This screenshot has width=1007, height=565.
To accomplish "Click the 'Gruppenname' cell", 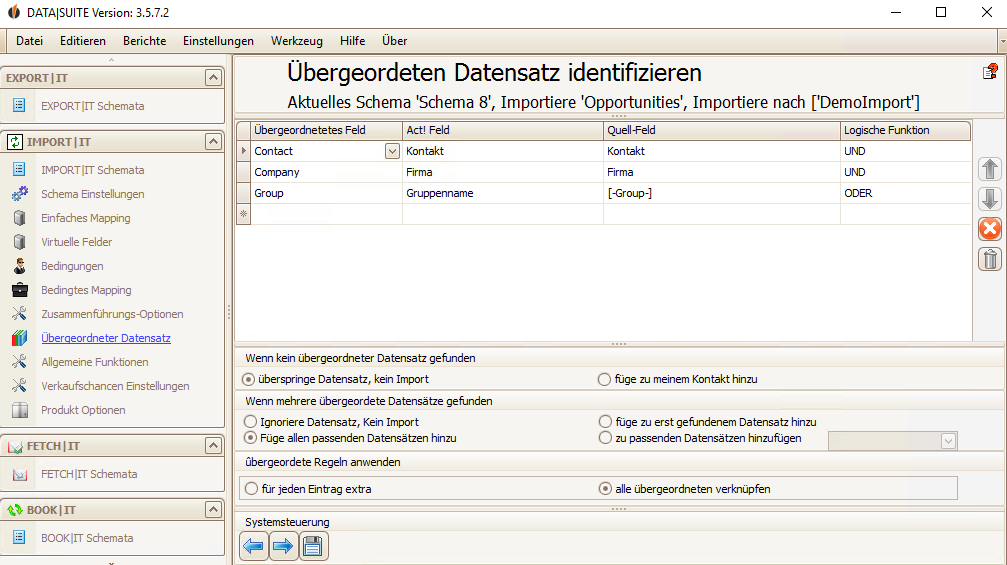I will 503,193.
